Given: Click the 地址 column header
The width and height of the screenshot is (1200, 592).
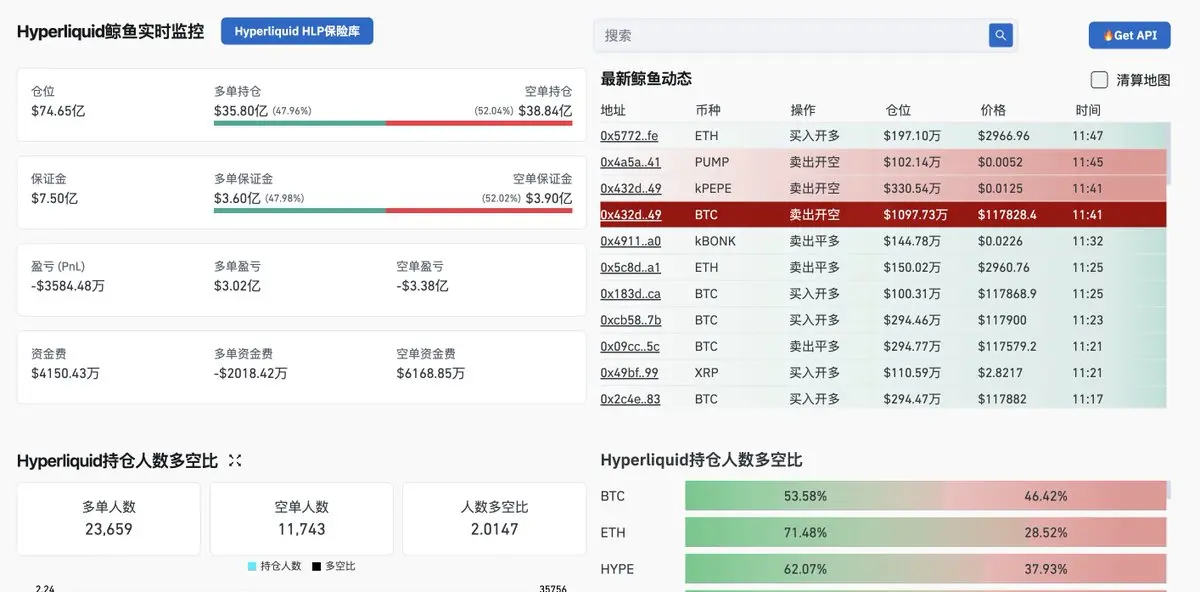Looking at the screenshot, I should [x=613, y=110].
